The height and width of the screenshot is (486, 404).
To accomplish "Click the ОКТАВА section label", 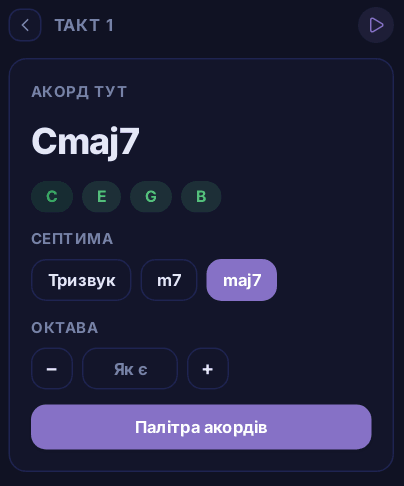I will (65, 328).
